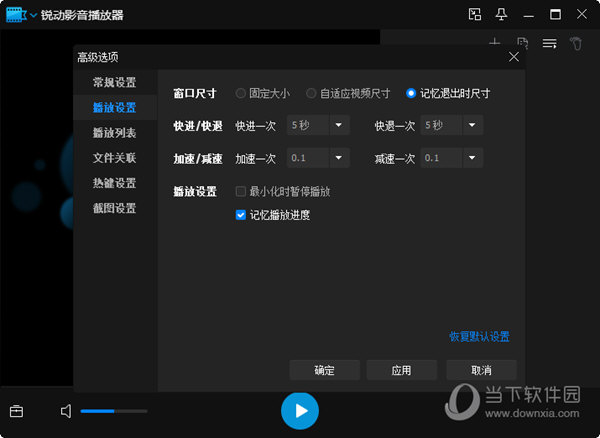Image resolution: width=600 pixels, height=438 pixels.
Task: Open the playlist sort order icon
Action: tap(522, 43)
